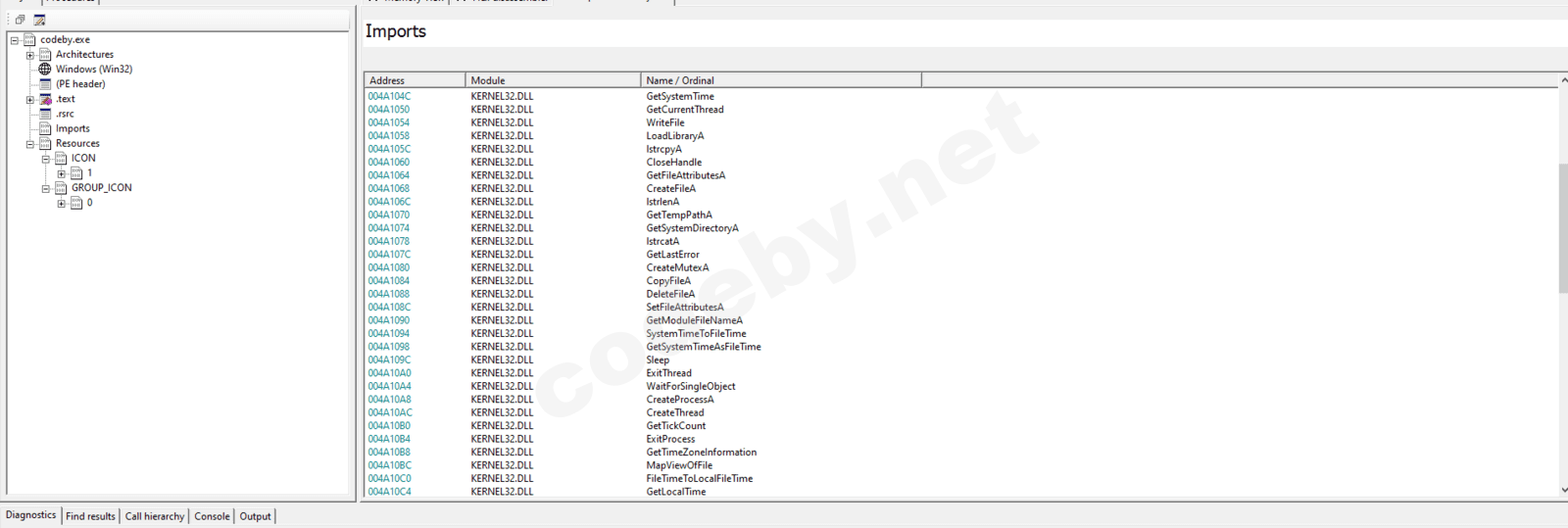Click the codeby.exe file icon in tree
Viewport: 1568px width, 528px height.
[x=29, y=40]
